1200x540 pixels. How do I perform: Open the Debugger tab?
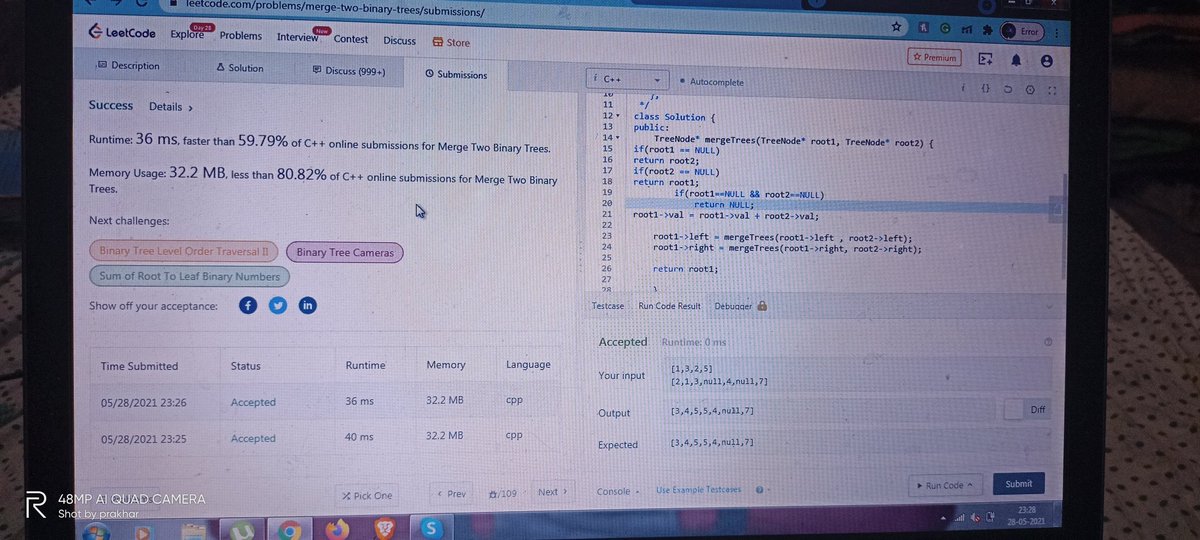coord(740,306)
